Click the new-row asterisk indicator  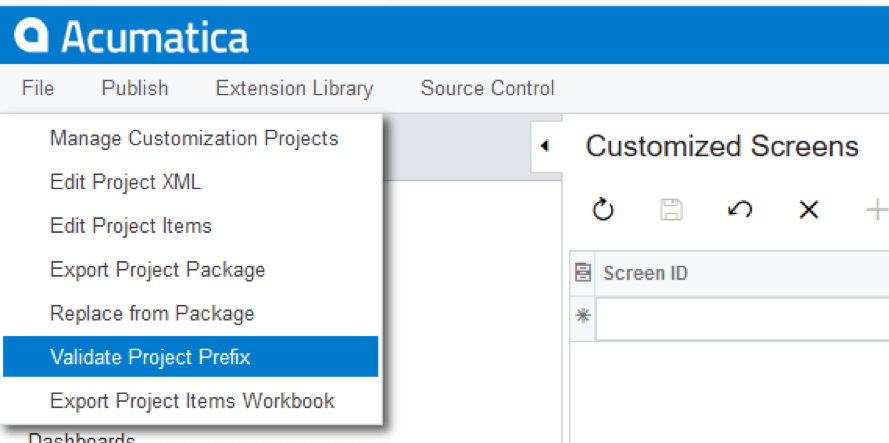pyautogui.click(x=582, y=317)
